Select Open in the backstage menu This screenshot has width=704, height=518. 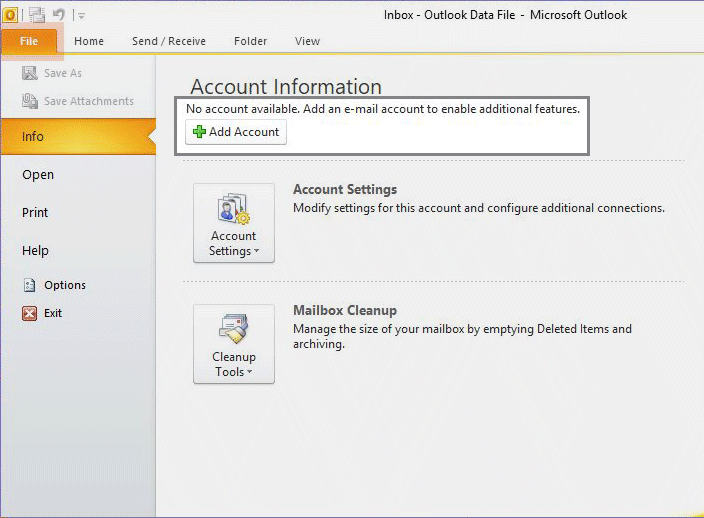pos(38,175)
